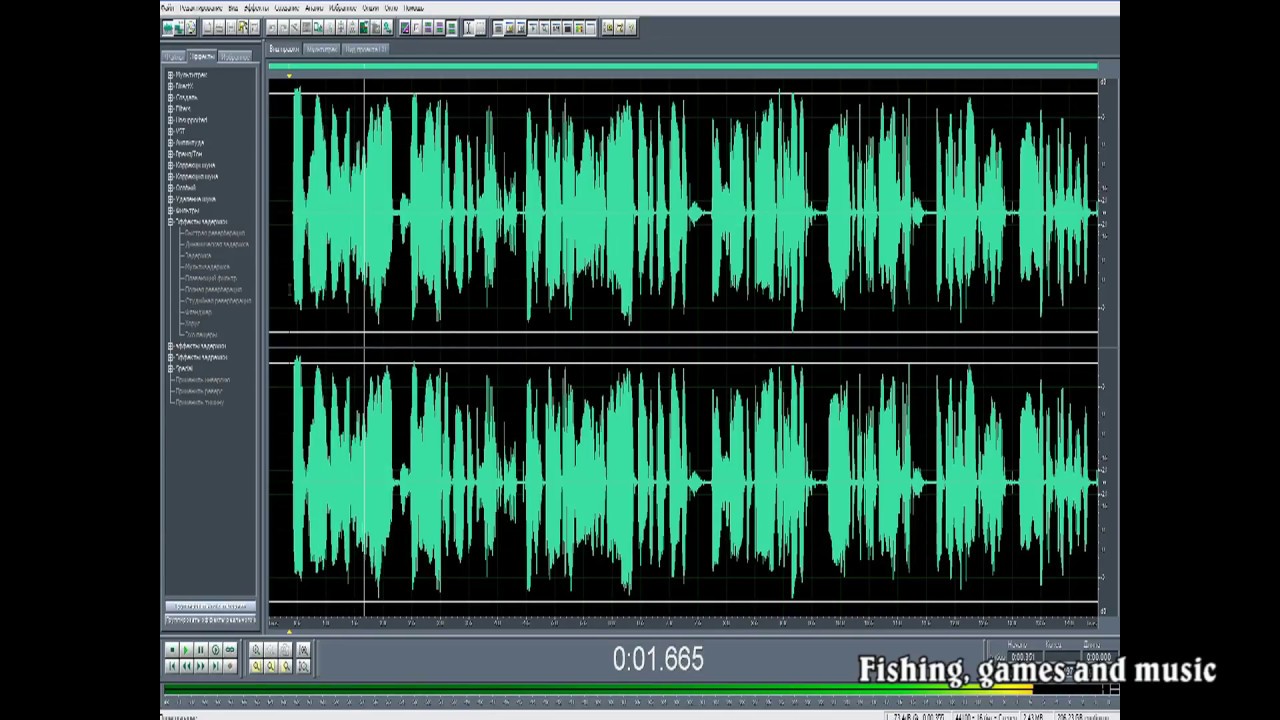Start playback with the green Play button

pyautogui.click(x=186, y=650)
